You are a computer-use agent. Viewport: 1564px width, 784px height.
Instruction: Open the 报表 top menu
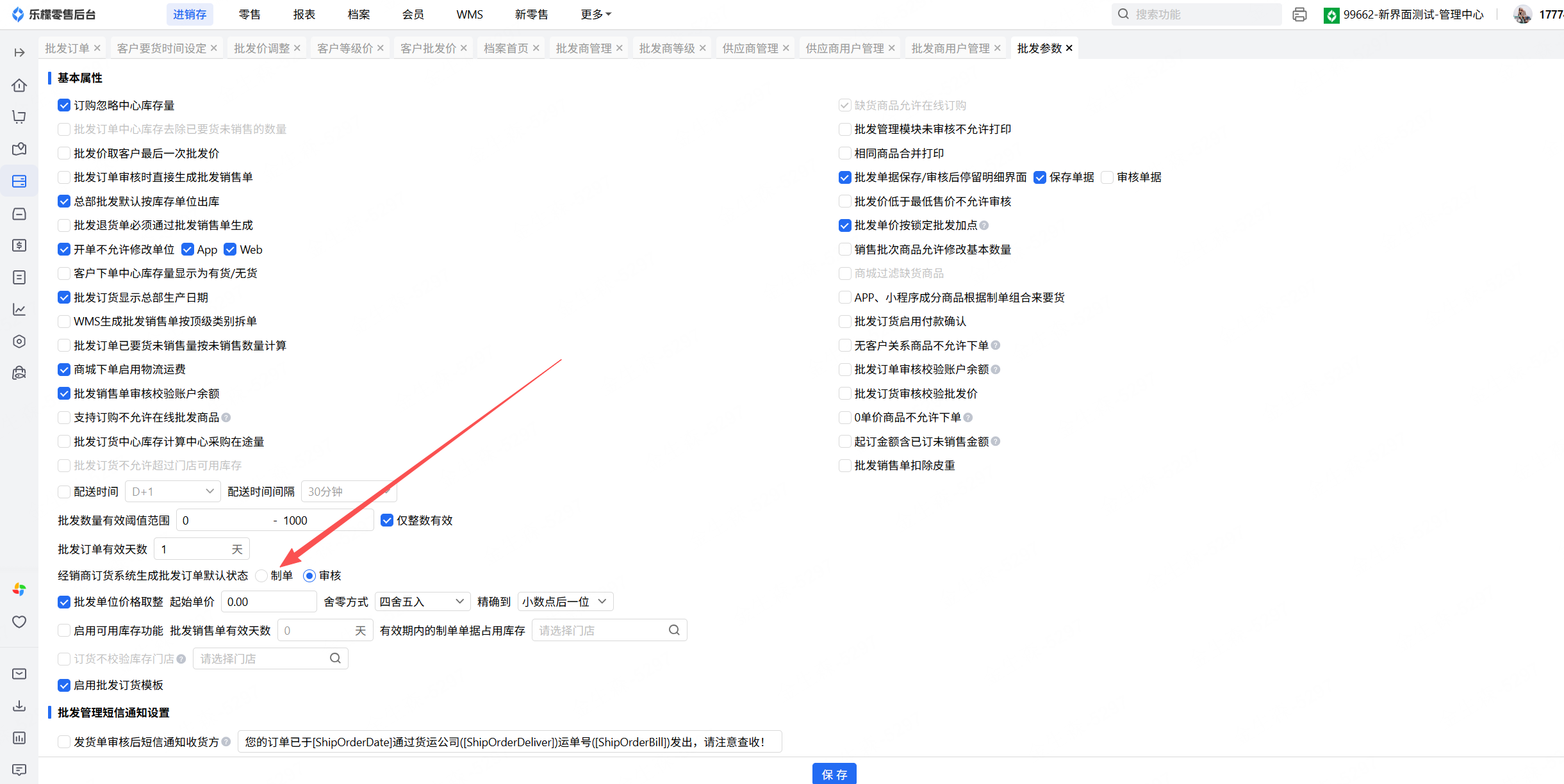point(304,14)
